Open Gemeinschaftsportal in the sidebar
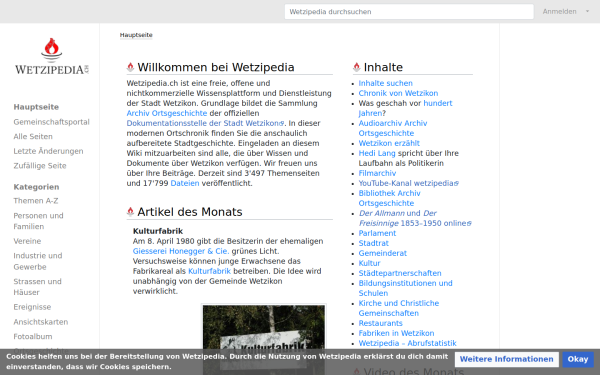600x375 pixels. pos(51,122)
